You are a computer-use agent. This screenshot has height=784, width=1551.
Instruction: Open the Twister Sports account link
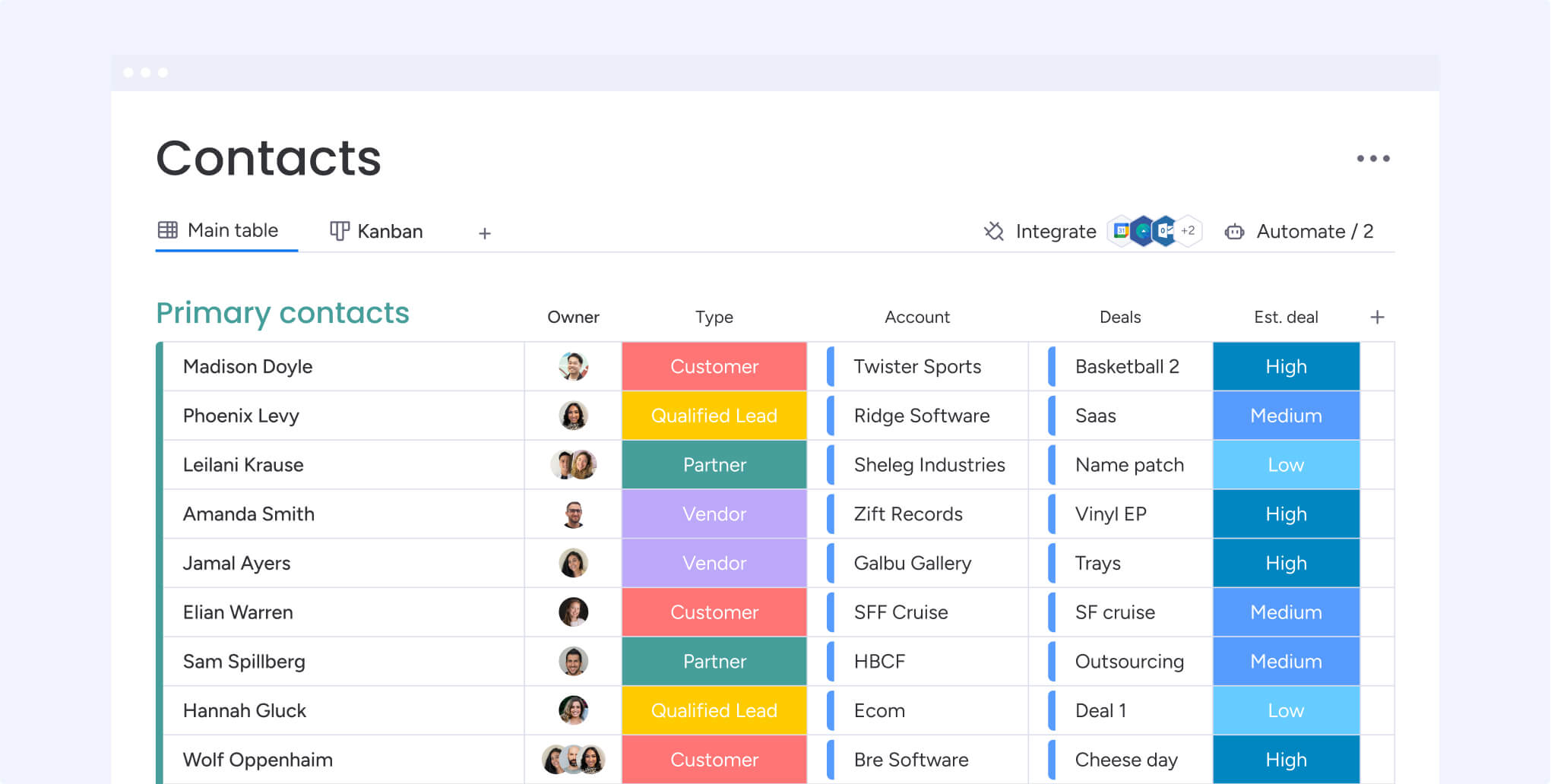tap(916, 366)
